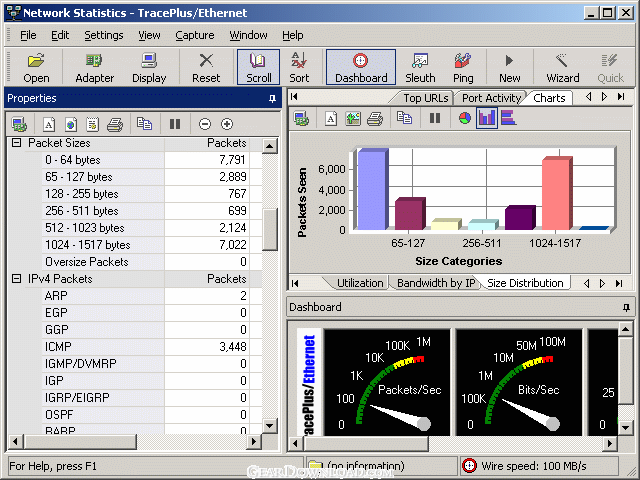Click the Packets/Sec gauge
This screenshot has height=480, width=640.
point(387,382)
